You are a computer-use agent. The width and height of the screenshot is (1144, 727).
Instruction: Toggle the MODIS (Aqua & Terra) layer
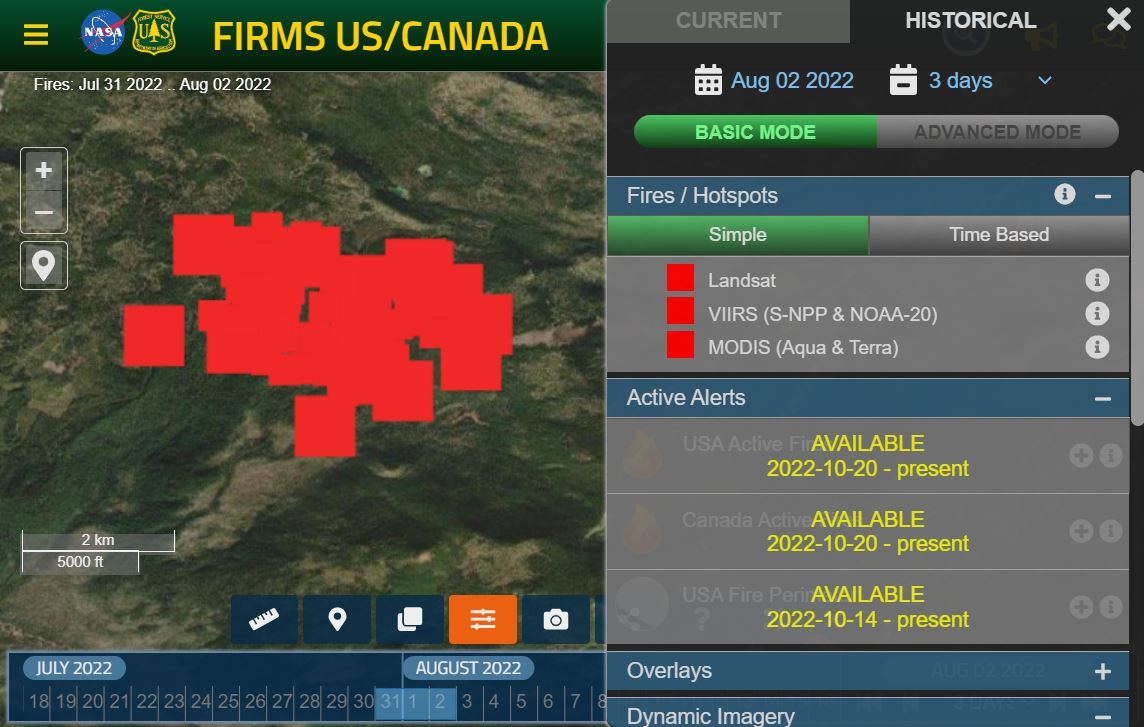(680, 345)
